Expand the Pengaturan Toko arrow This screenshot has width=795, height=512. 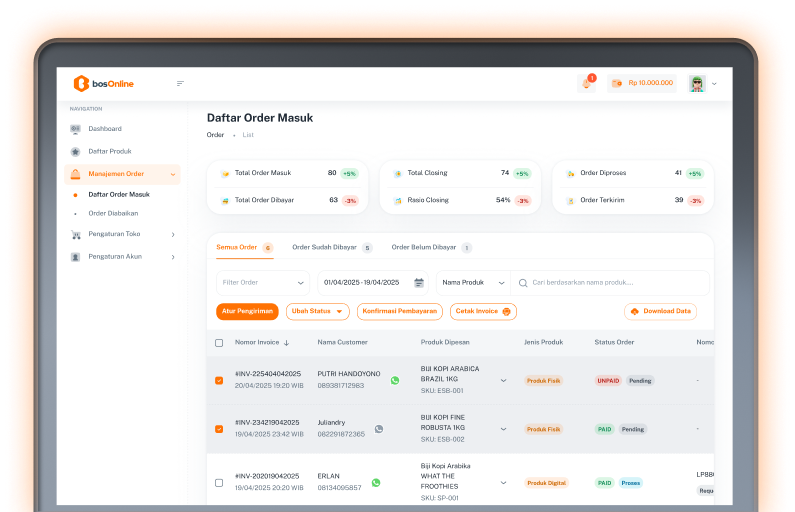[173, 235]
